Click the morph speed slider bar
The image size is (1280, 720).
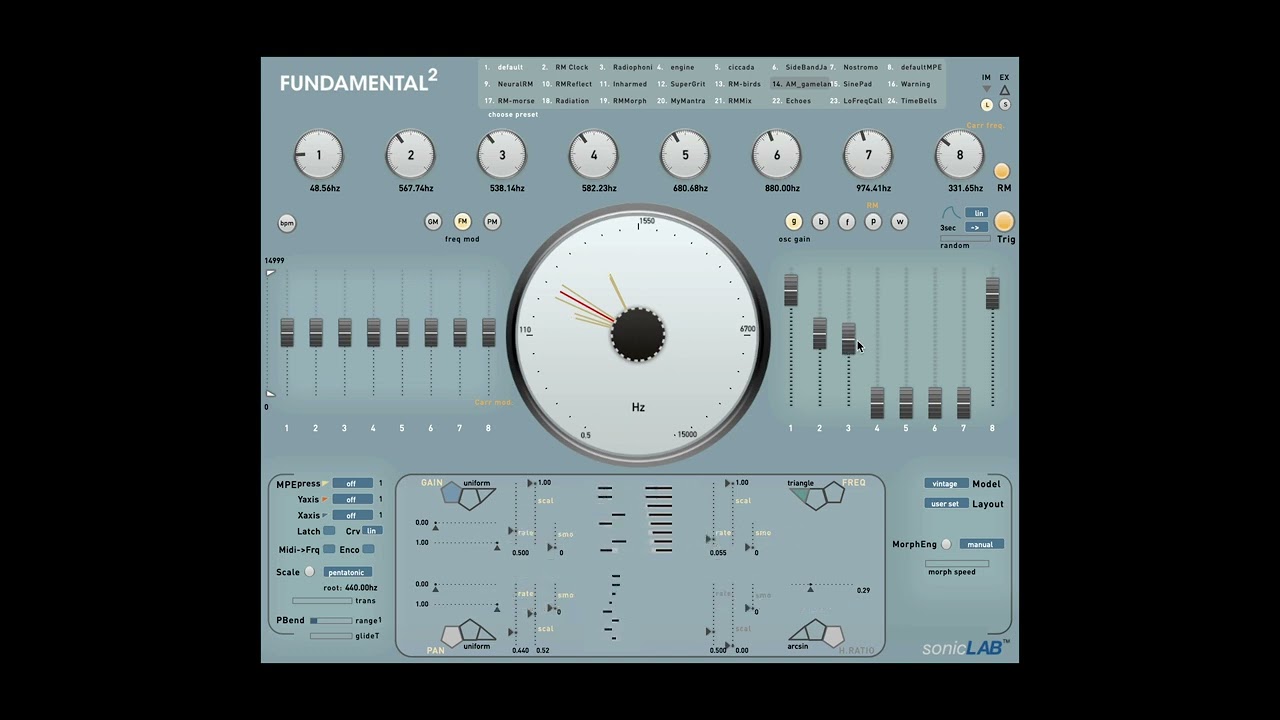coord(957,563)
